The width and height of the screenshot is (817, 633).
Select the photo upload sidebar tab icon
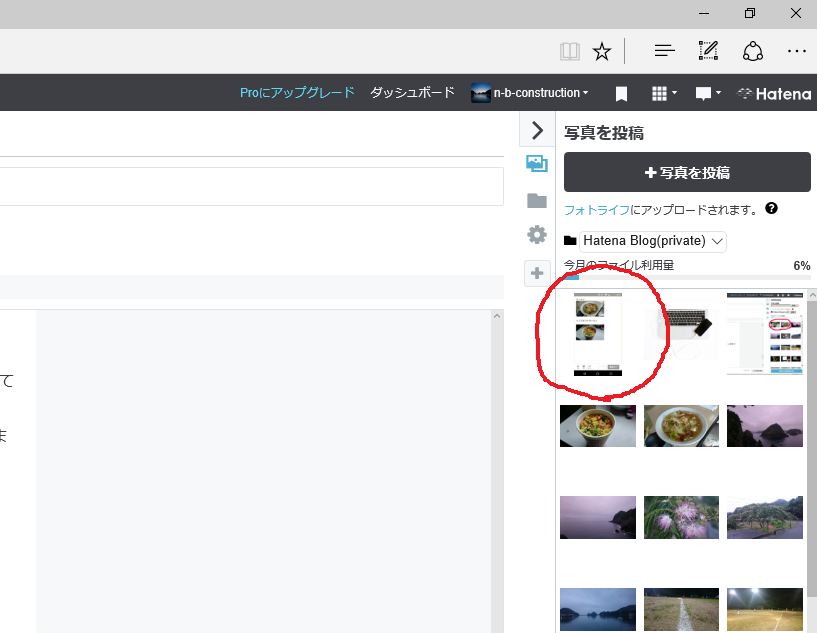point(537,164)
